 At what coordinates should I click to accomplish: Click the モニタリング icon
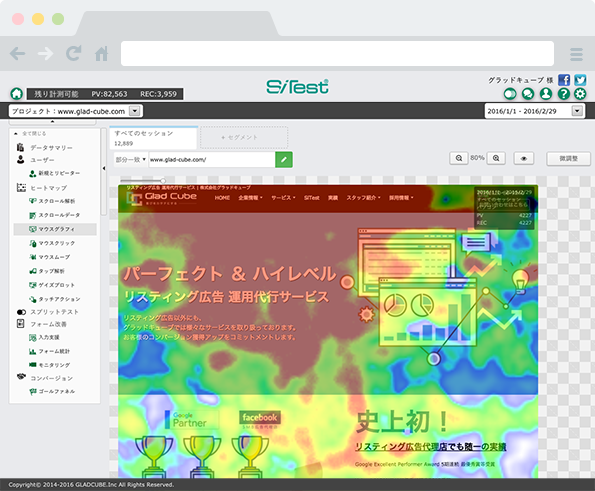coord(33,365)
